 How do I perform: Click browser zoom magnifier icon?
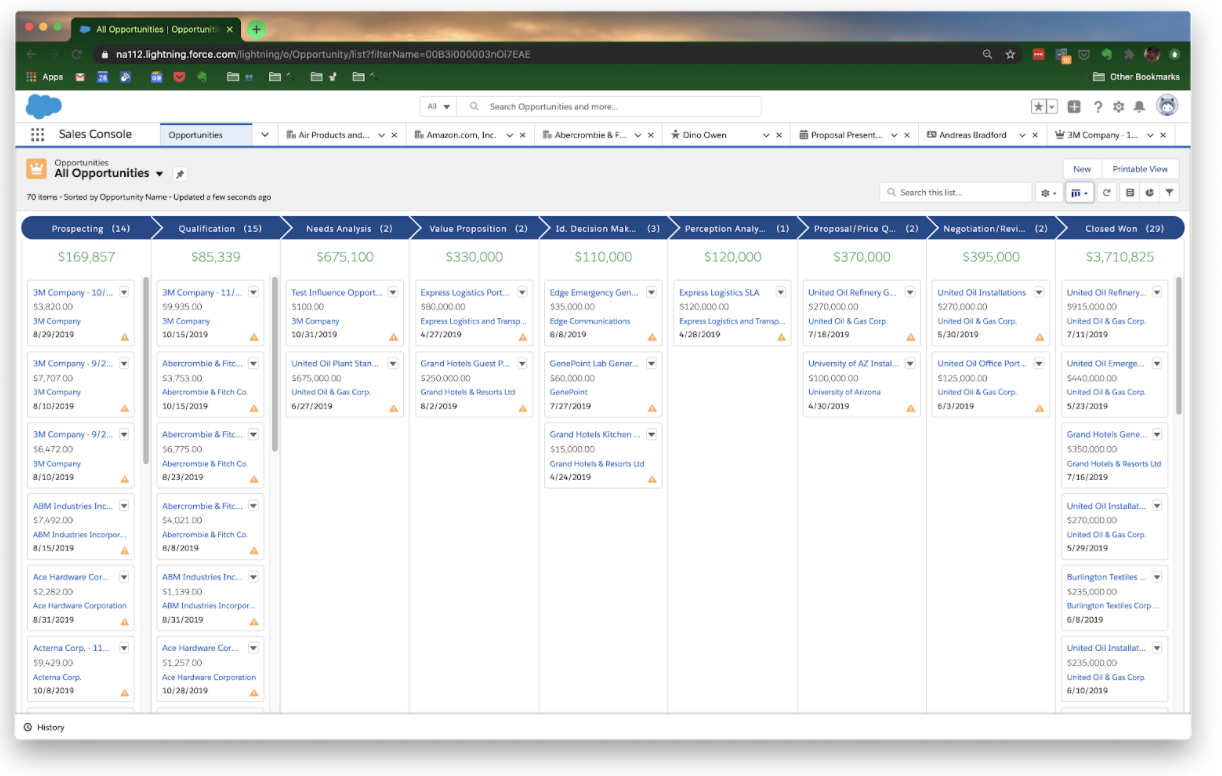coord(988,54)
